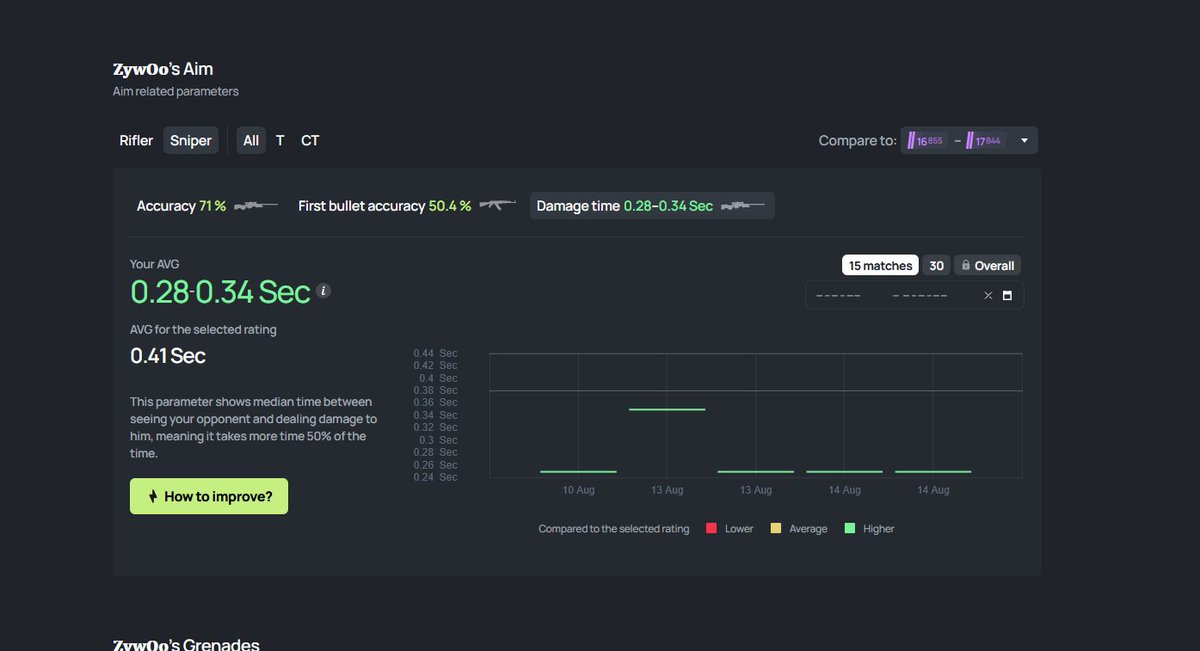
Task: Click the AK-47 icon beside First bullet accuracy
Action: pos(497,206)
